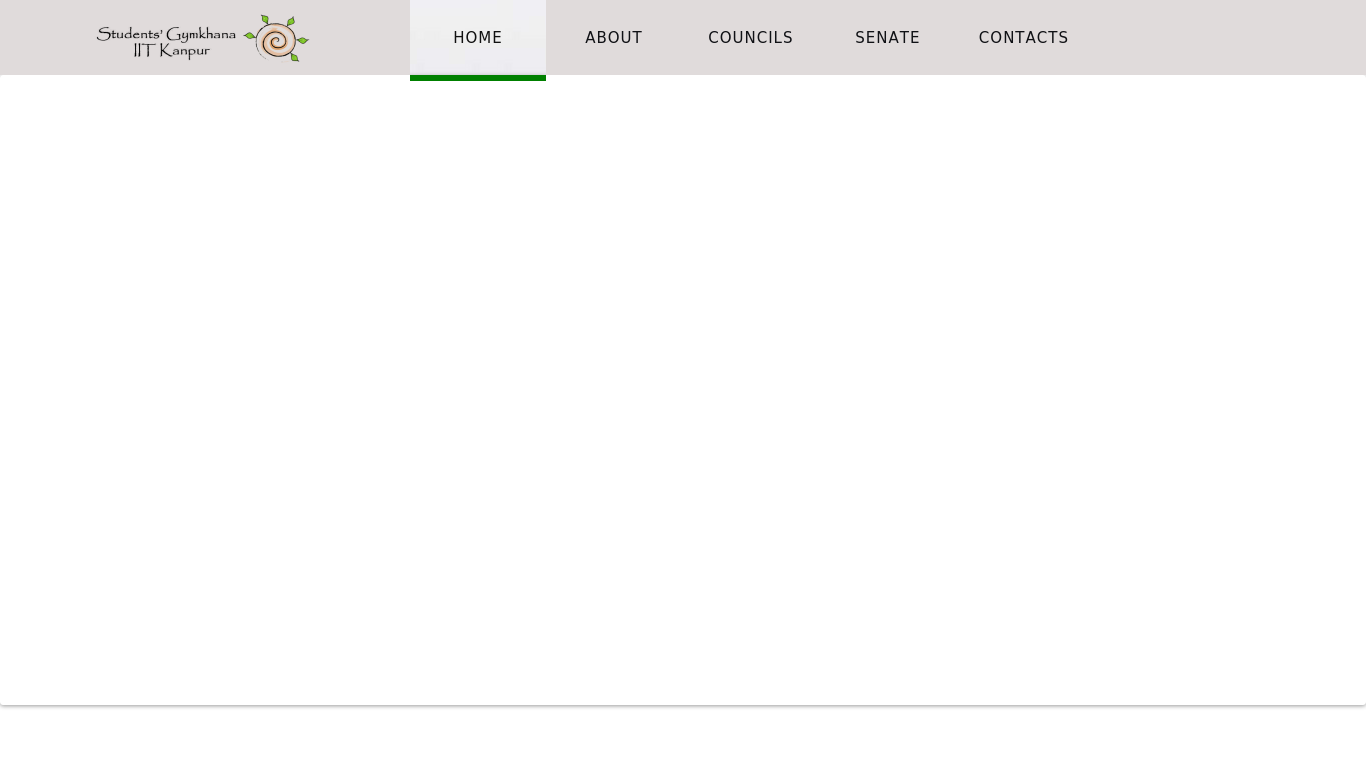Click the green leaf right of spiral
1366x768 pixels.
(x=302, y=41)
